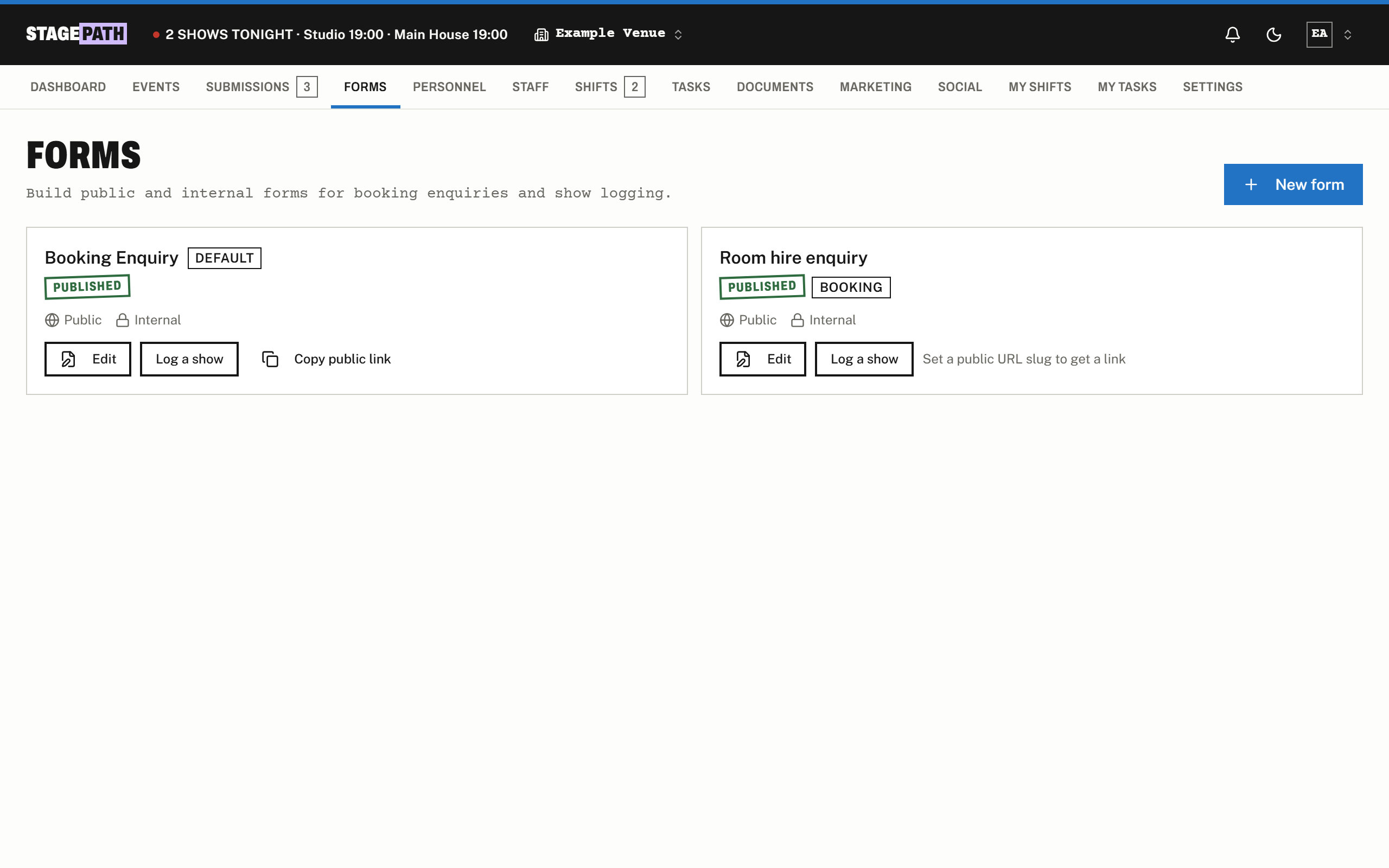Toggle dark mode with the moon icon

click(x=1273, y=34)
